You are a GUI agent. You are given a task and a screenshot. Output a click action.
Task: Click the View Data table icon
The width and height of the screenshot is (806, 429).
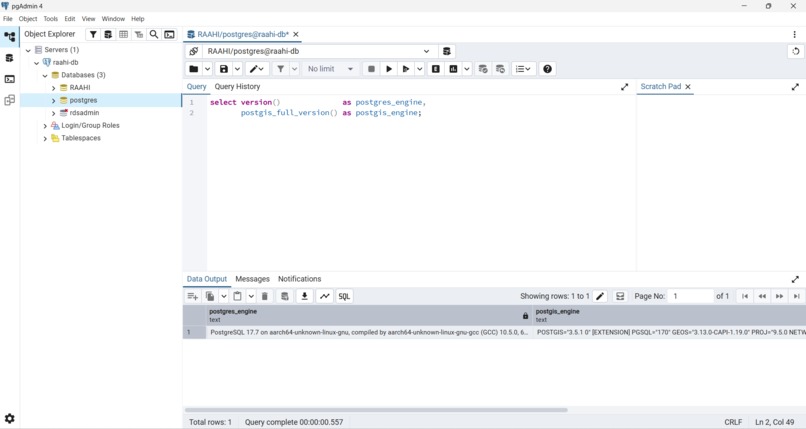(123, 34)
